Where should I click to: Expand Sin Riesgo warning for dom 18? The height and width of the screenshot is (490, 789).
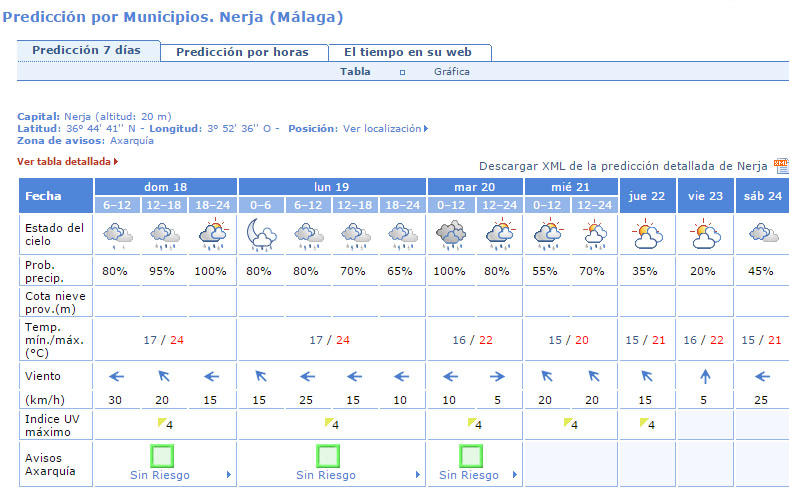(x=165, y=475)
